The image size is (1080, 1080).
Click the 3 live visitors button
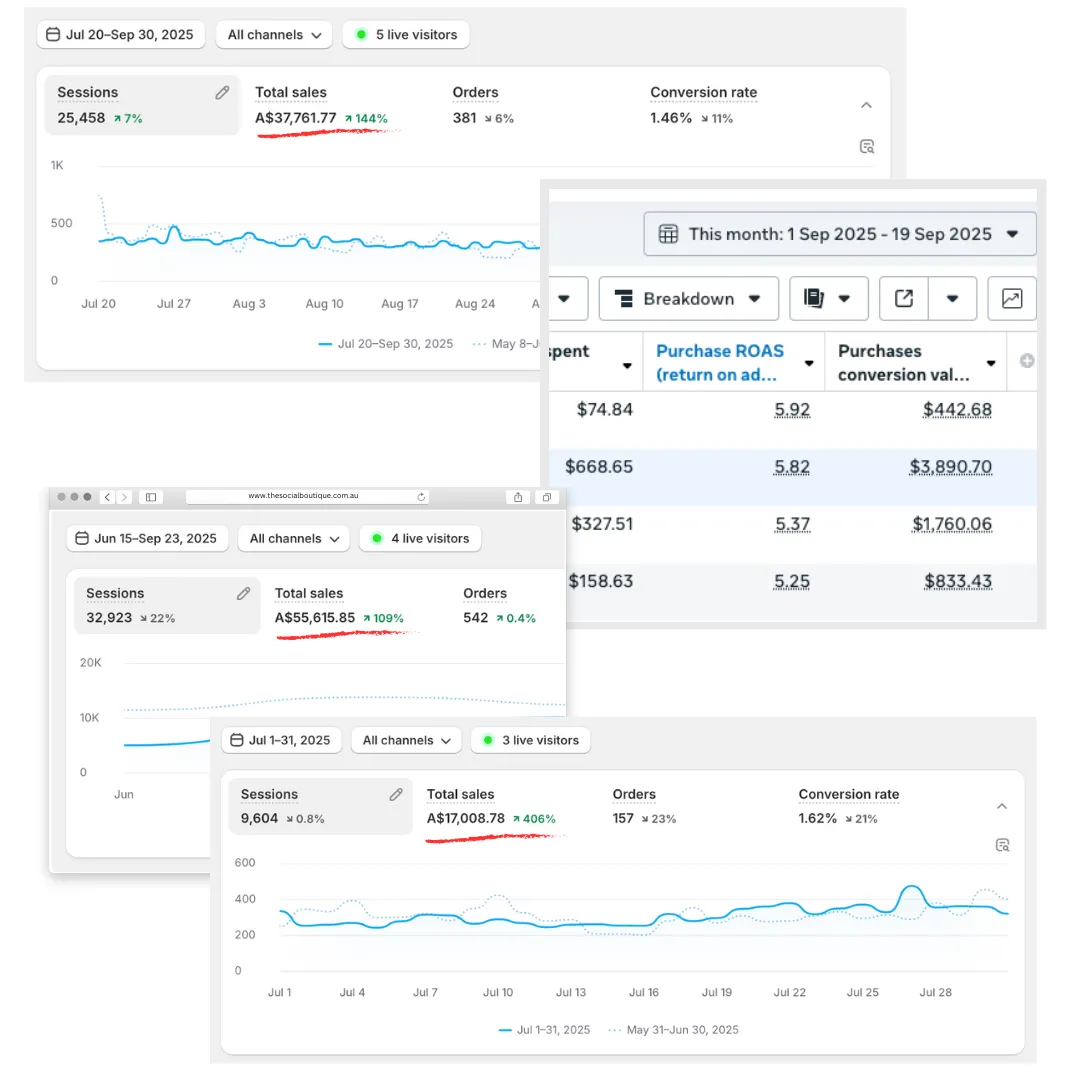click(x=530, y=740)
